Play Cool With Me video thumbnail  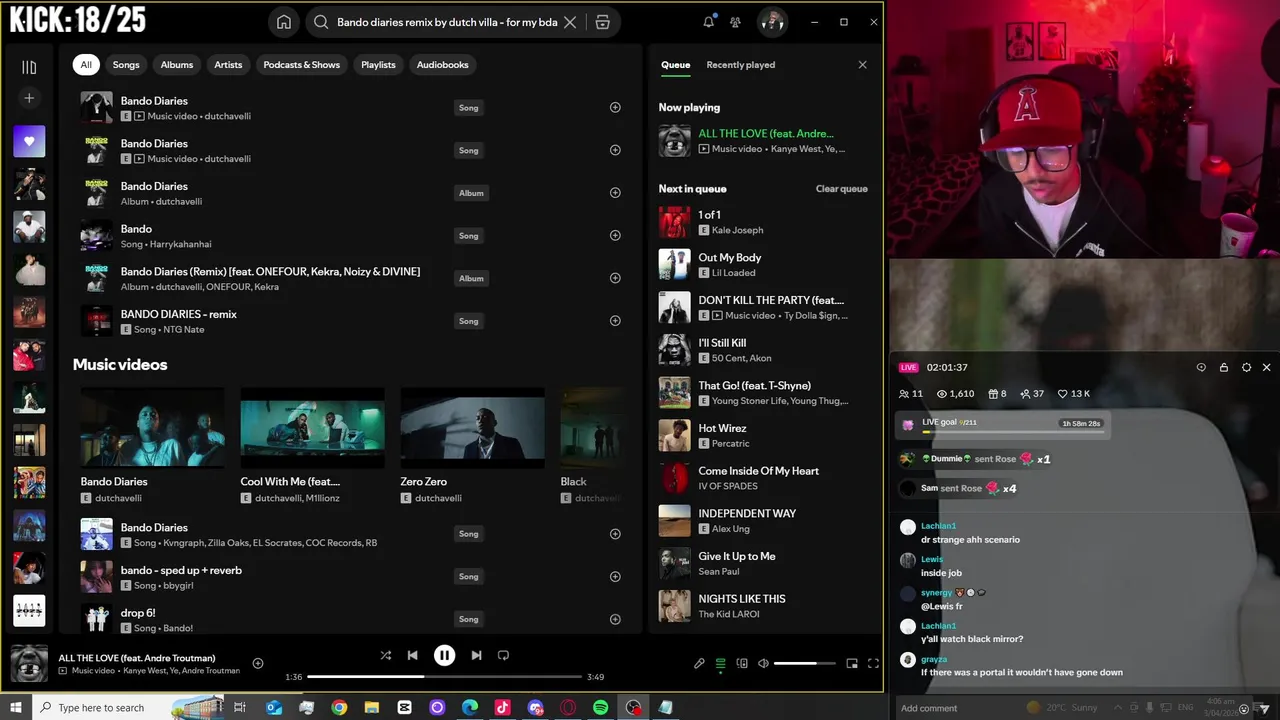pyautogui.click(x=313, y=427)
